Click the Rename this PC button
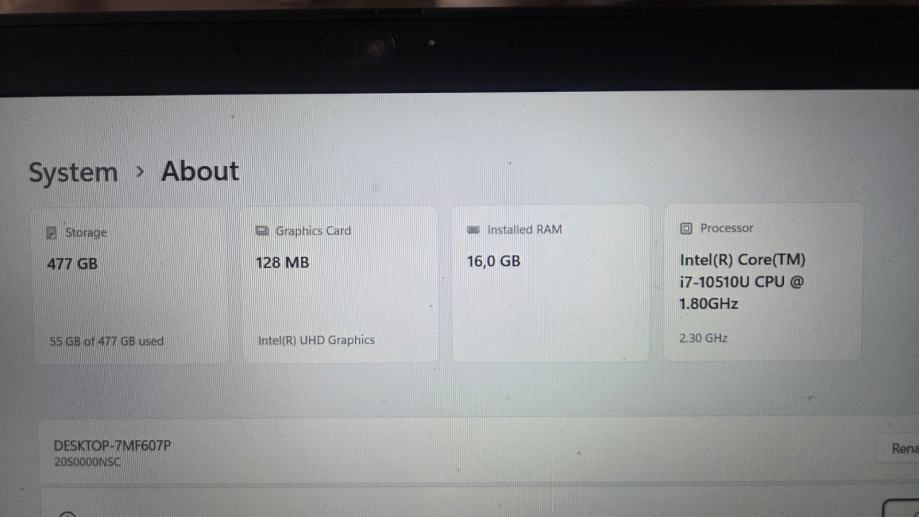 click(x=903, y=449)
